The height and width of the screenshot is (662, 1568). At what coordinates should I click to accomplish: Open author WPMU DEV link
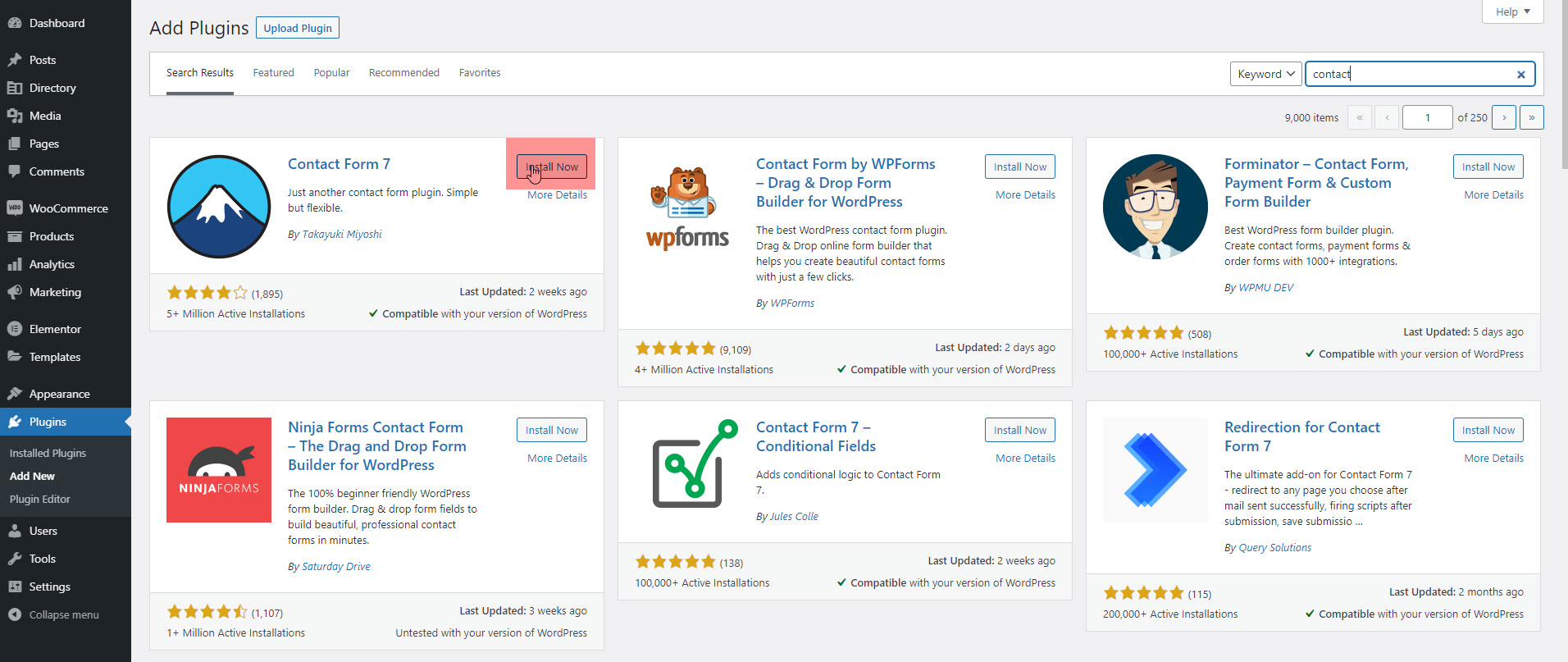[x=1265, y=288]
